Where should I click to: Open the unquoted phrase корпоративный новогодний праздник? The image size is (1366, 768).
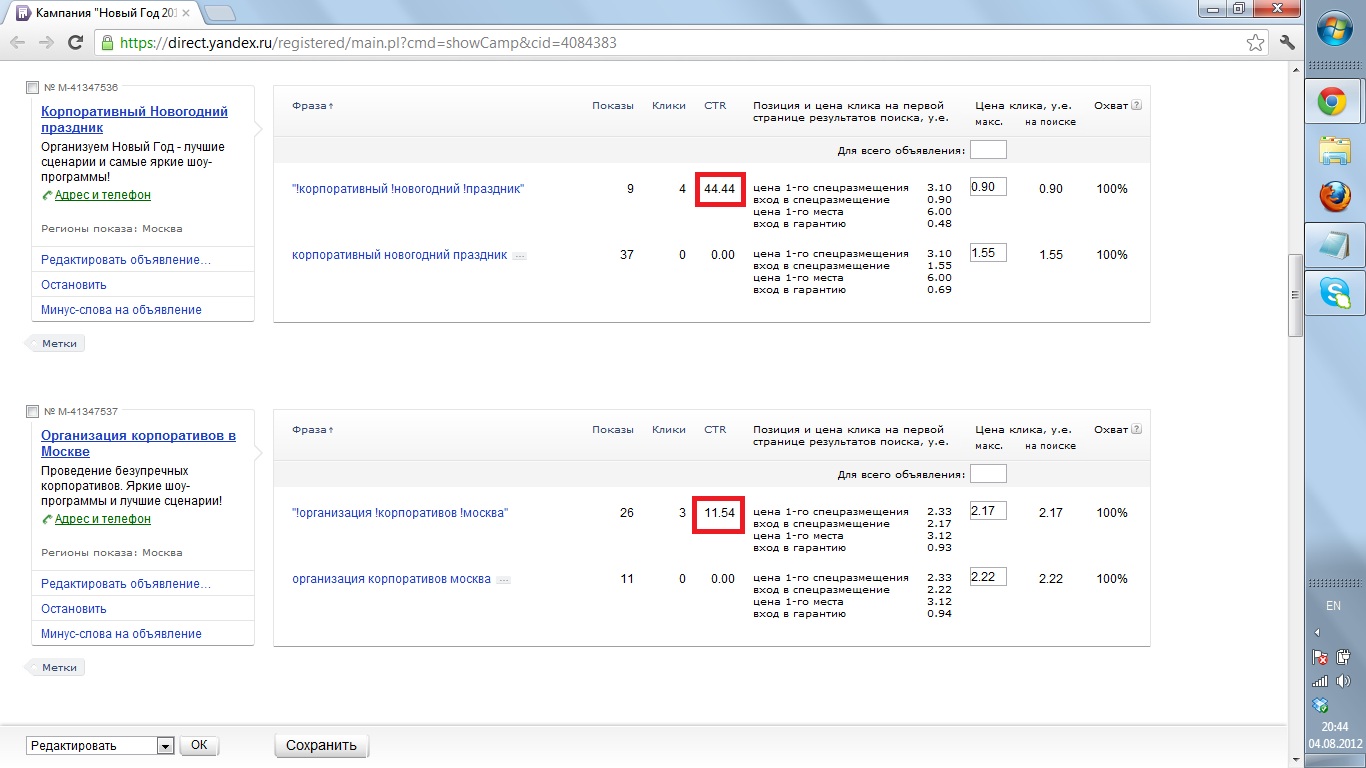pyautogui.click(x=400, y=255)
